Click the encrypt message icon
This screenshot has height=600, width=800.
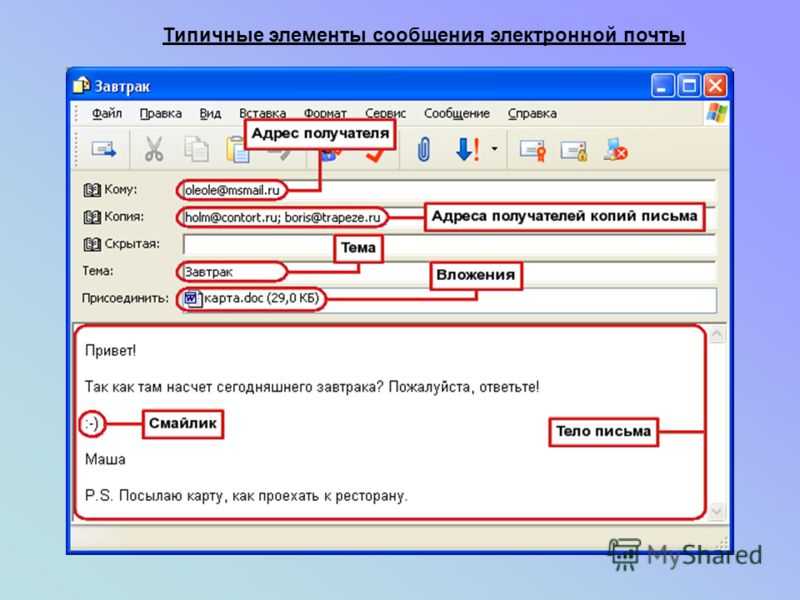(x=574, y=151)
